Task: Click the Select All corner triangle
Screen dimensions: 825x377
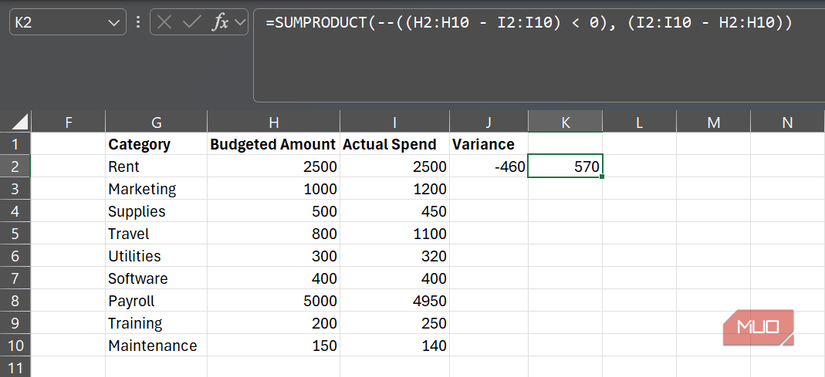Action: 20,123
